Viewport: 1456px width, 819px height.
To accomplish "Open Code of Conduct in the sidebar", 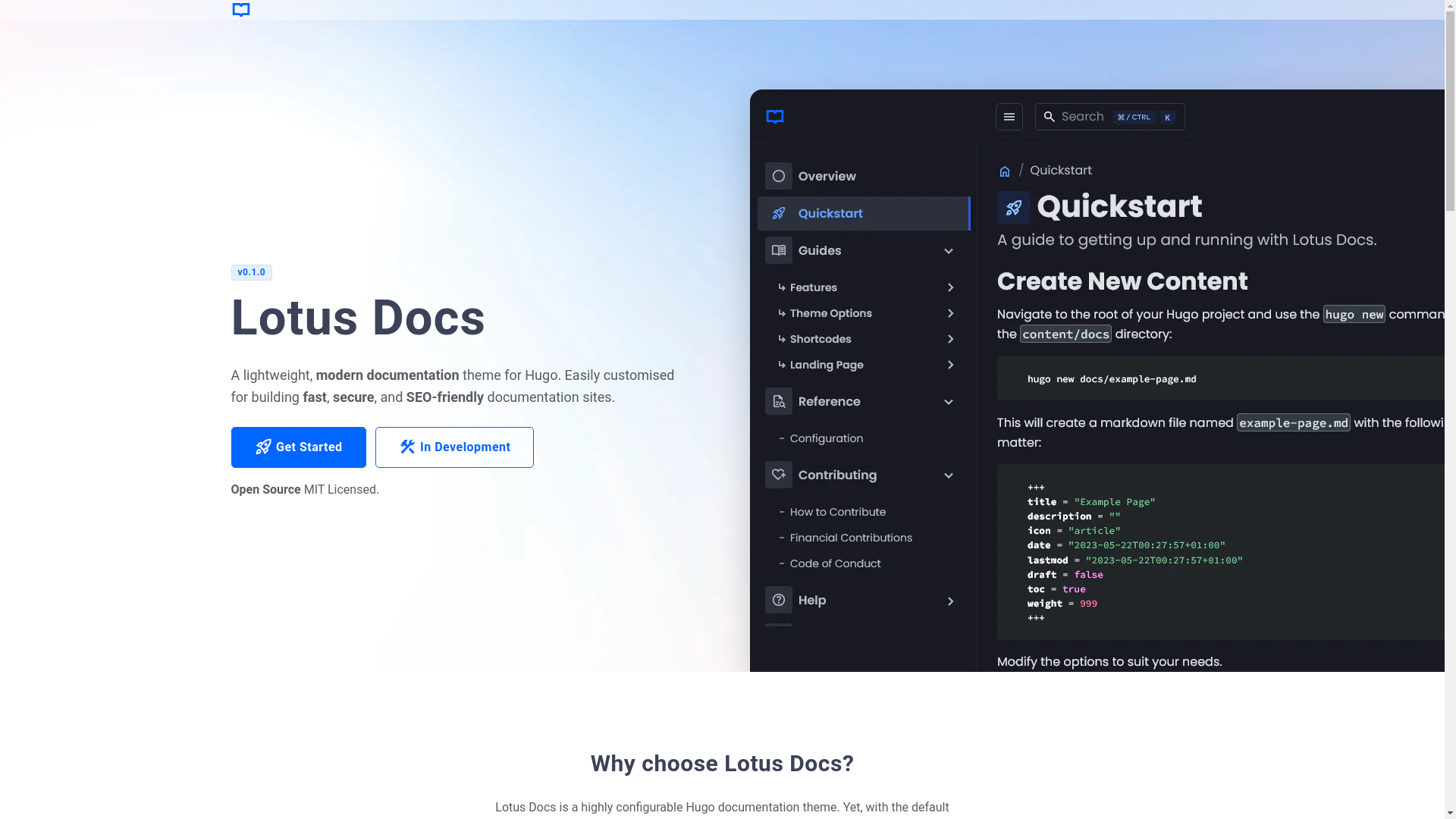I will 835,563.
